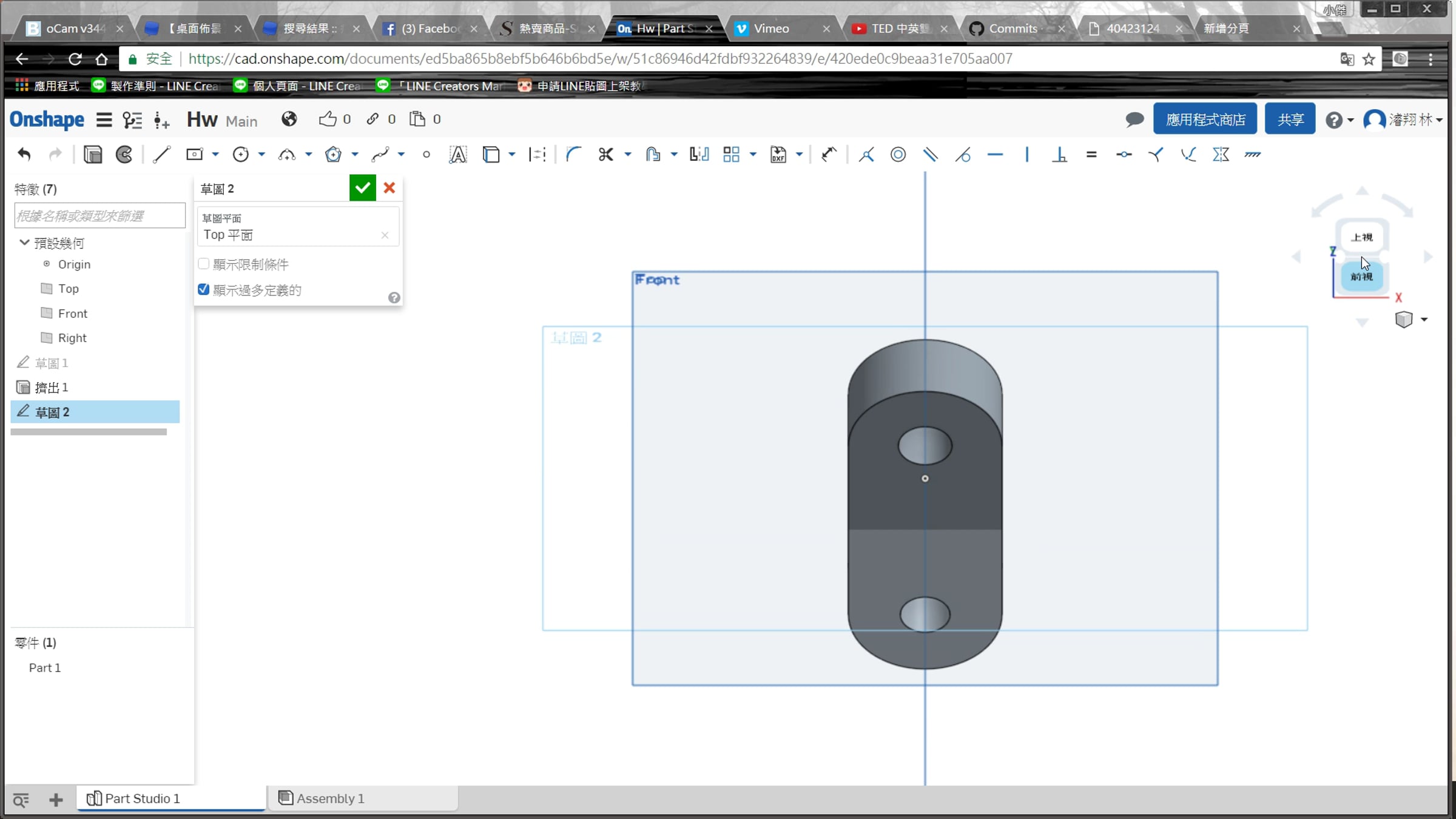Click the Undo arrow icon
The image size is (1456, 819).
[x=24, y=155]
